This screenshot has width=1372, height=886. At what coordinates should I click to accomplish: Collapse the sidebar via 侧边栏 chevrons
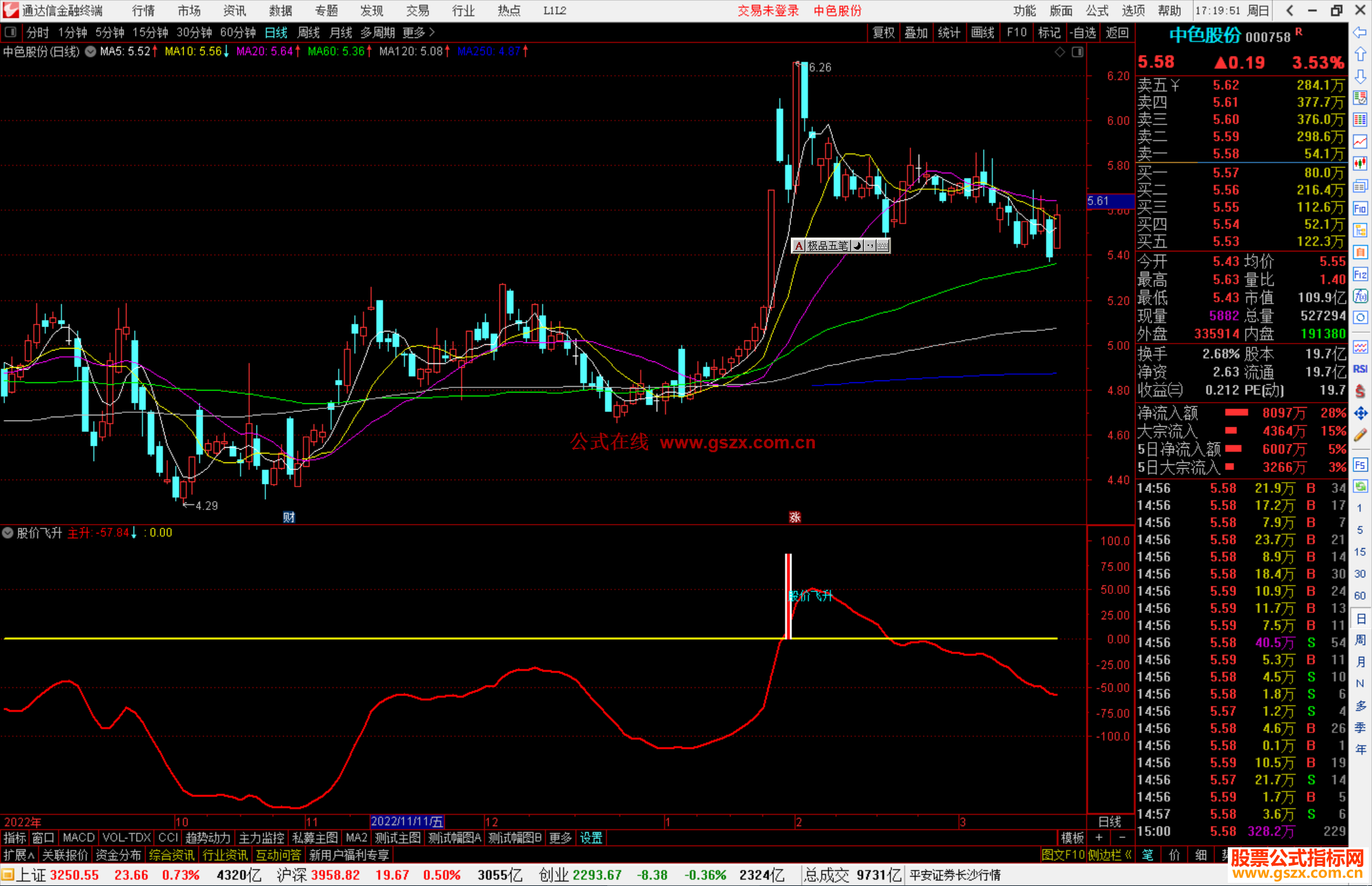[x=1128, y=855]
